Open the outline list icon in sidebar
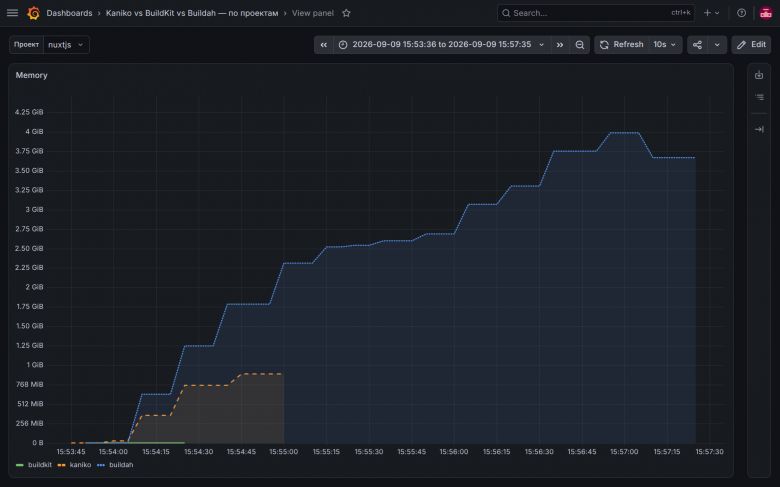 click(x=759, y=97)
